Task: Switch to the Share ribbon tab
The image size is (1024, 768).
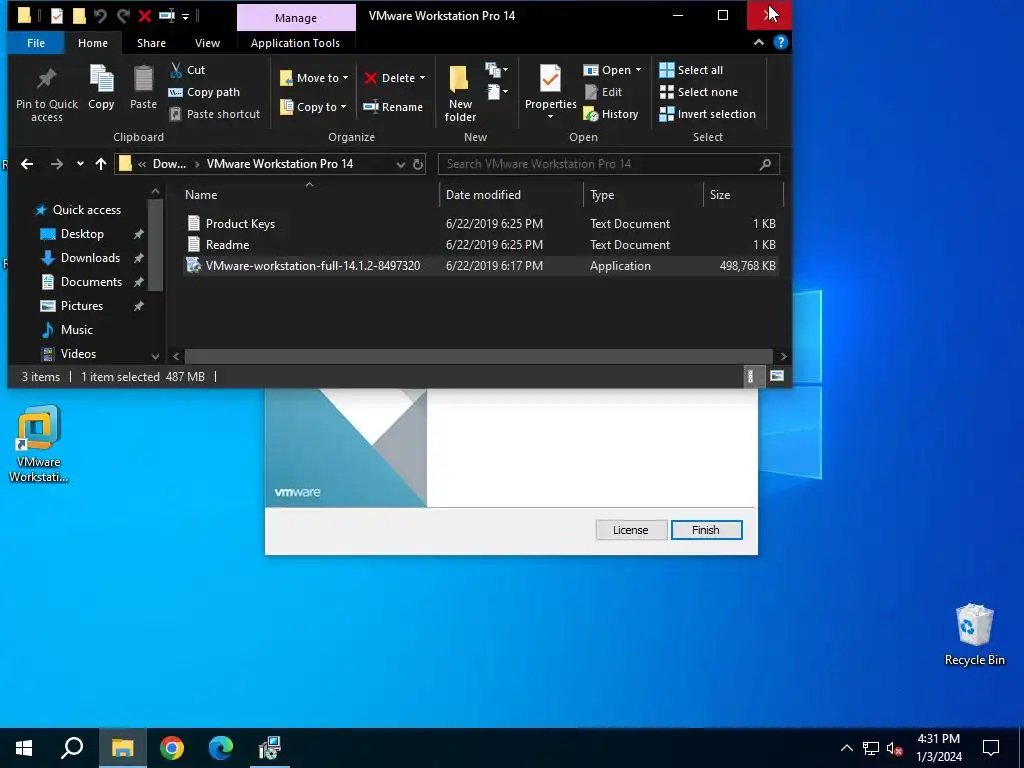Action: point(152,43)
